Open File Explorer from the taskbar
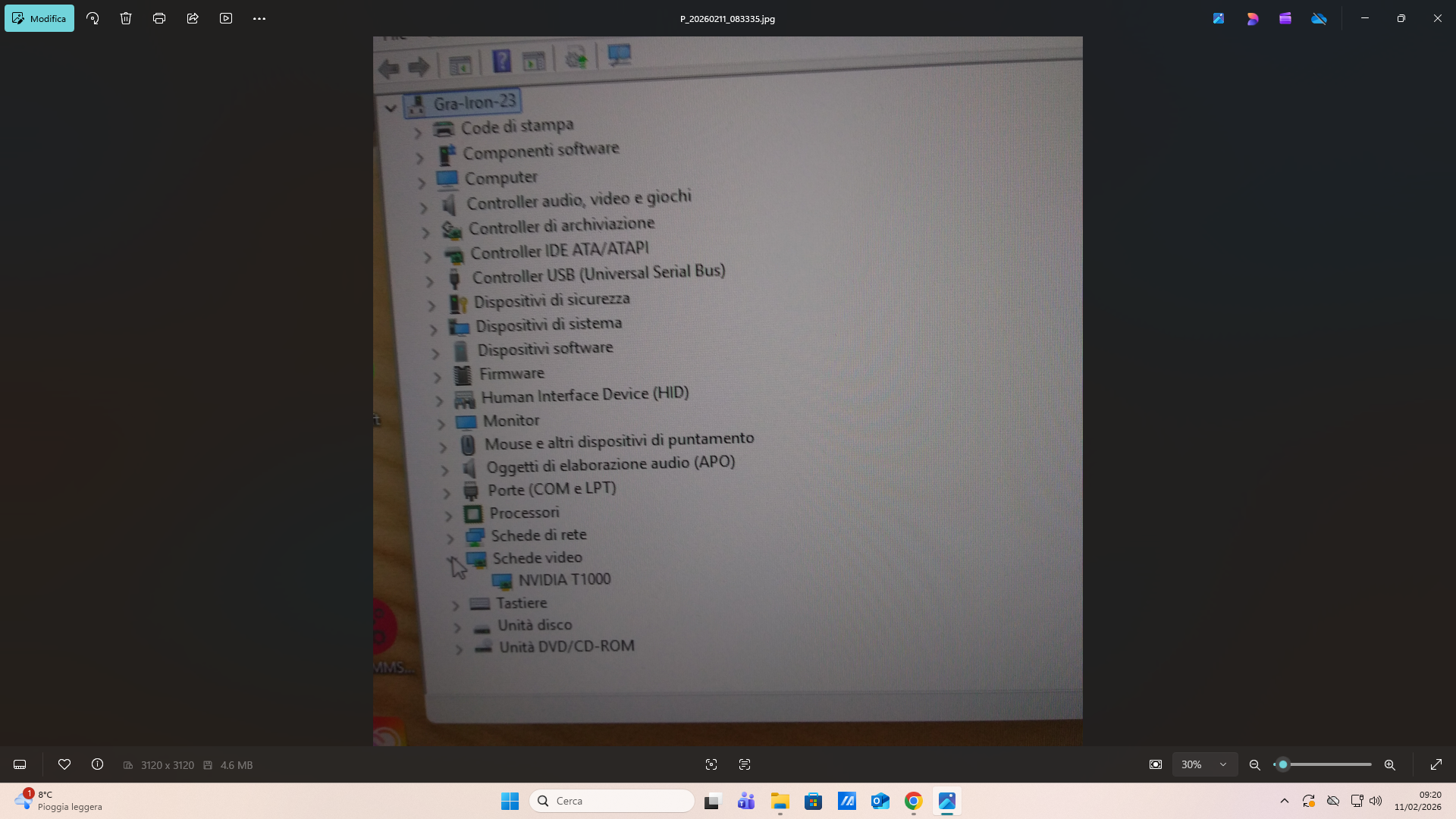The image size is (1456, 819). (x=780, y=801)
